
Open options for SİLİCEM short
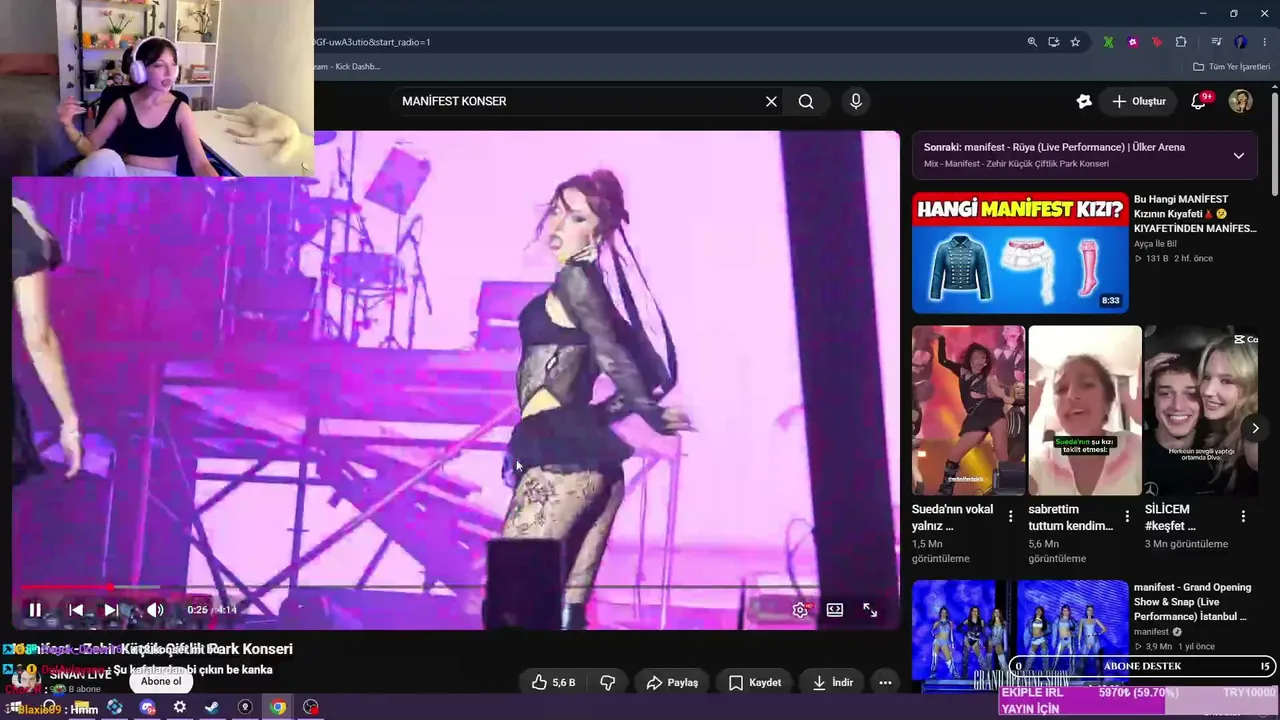tap(1243, 516)
